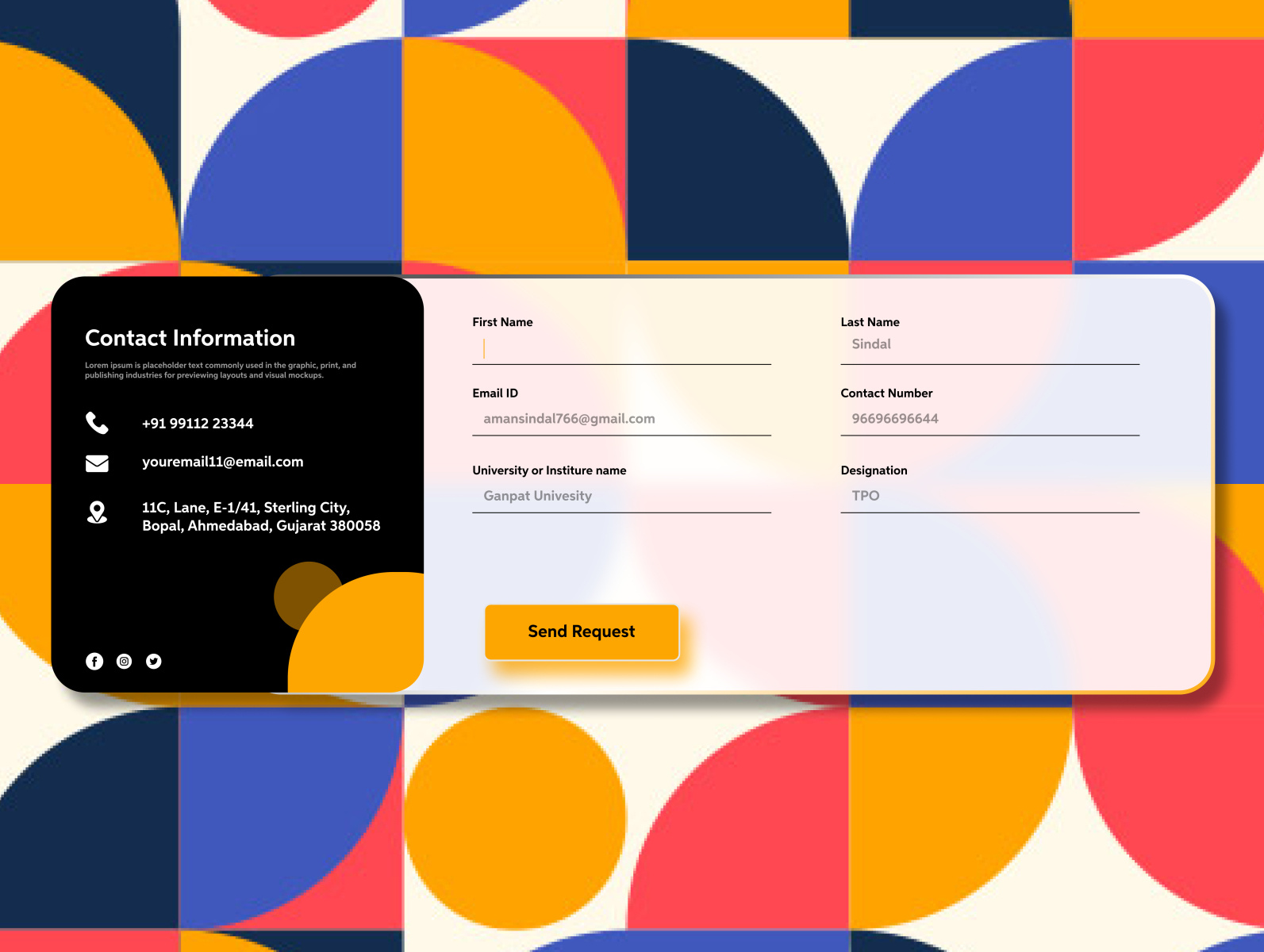Select the Email ID input field

622,420
